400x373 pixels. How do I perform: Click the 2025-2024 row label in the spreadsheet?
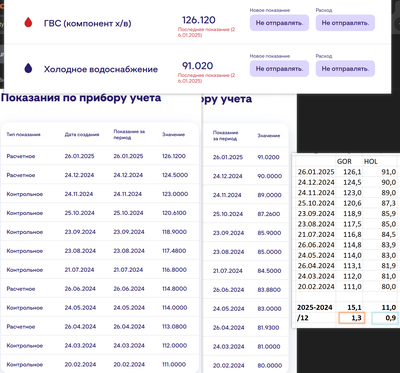coord(314,307)
